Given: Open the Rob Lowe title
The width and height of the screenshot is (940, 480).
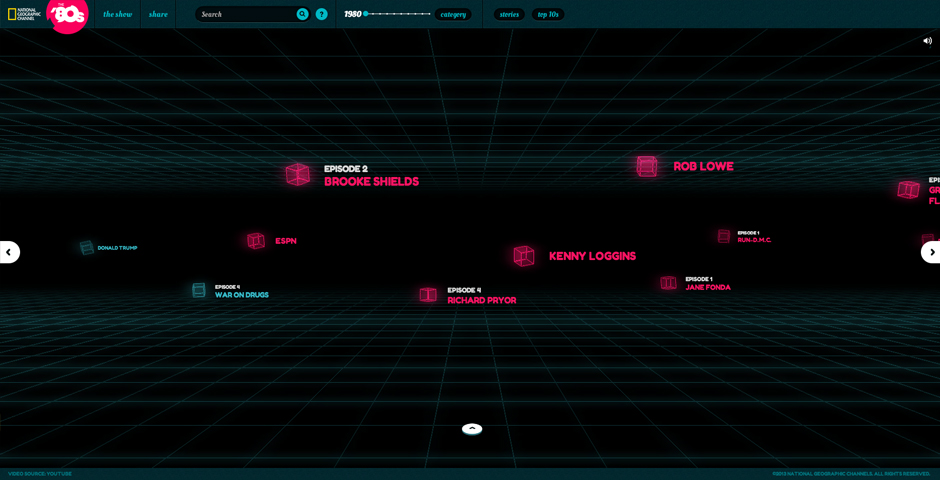Looking at the screenshot, I should [703, 167].
